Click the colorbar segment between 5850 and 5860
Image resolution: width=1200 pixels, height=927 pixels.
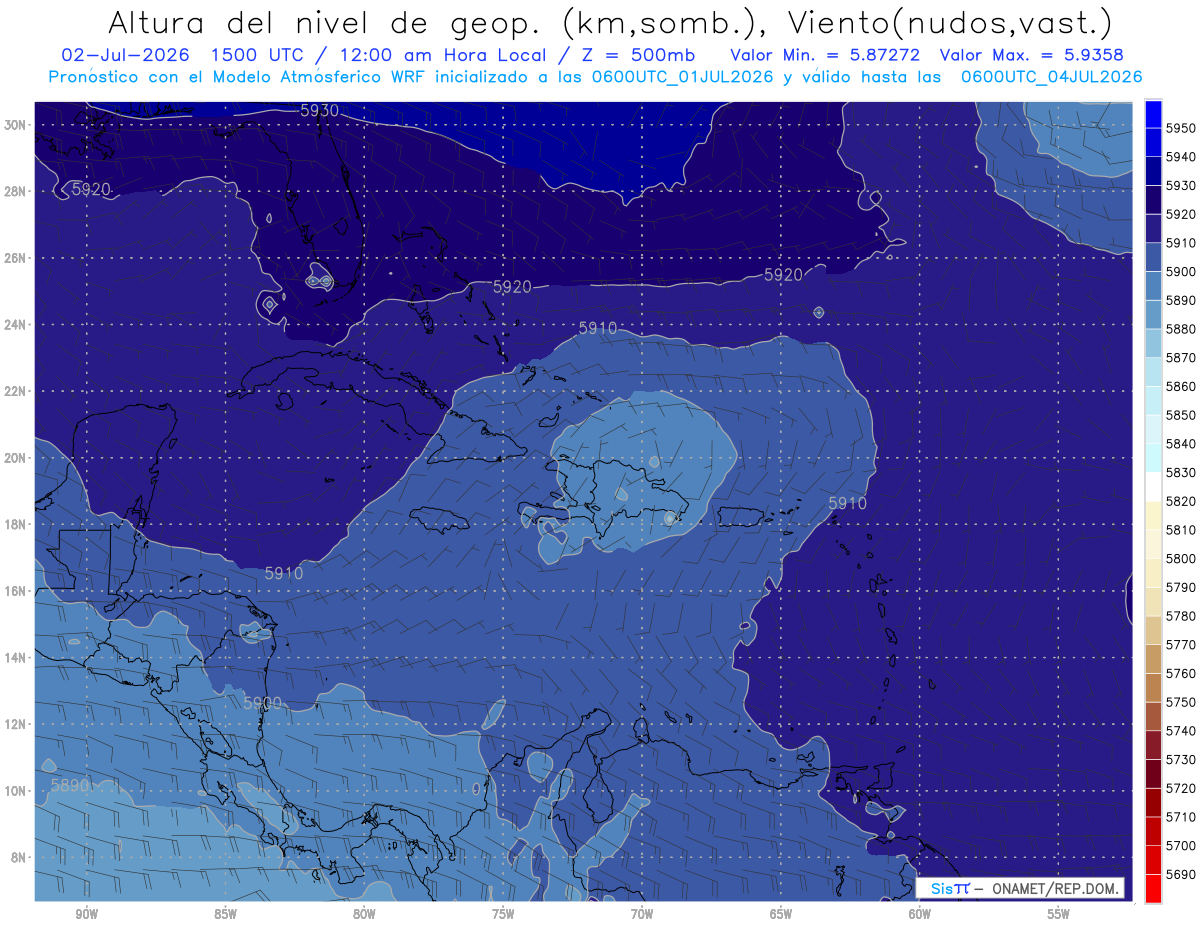1153,400
